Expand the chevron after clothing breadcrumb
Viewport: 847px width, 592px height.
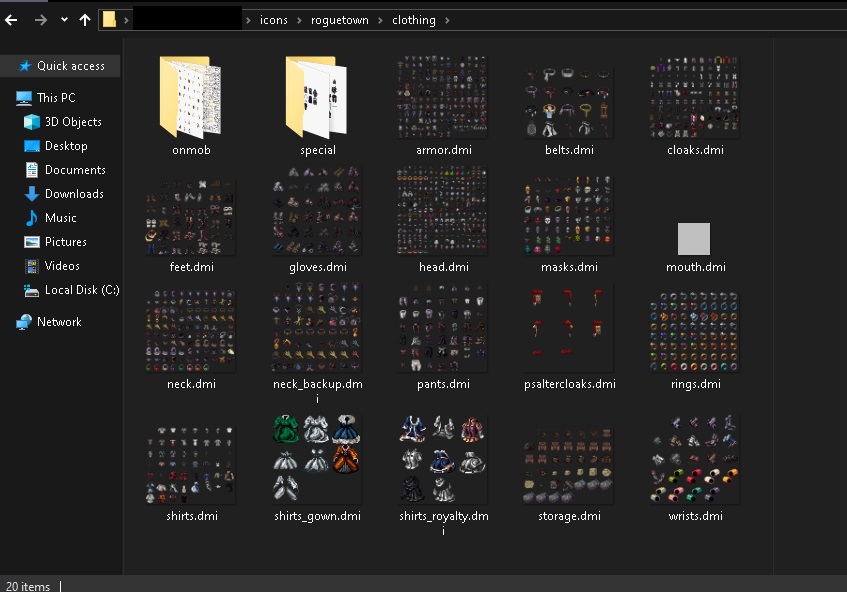coord(447,21)
